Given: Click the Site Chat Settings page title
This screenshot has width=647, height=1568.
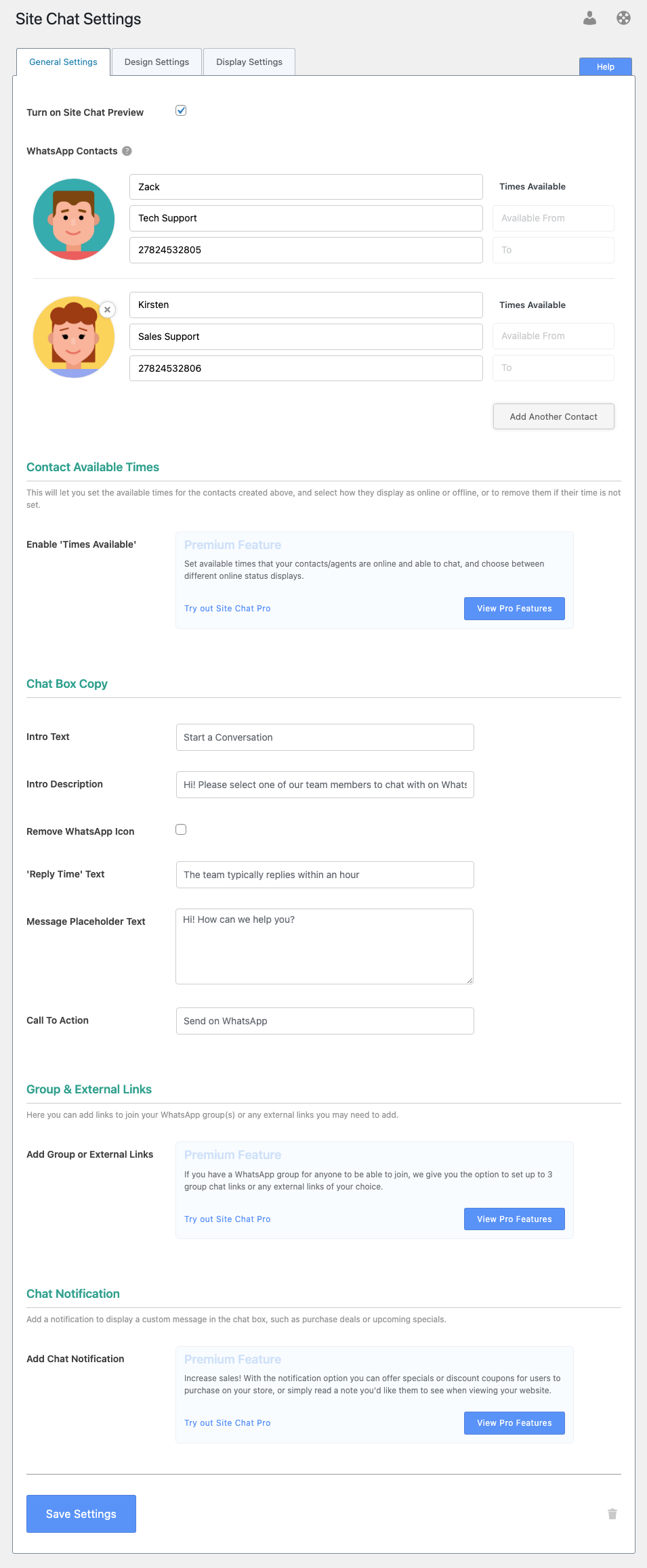Looking at the screenshot, I should click(78, 19).
